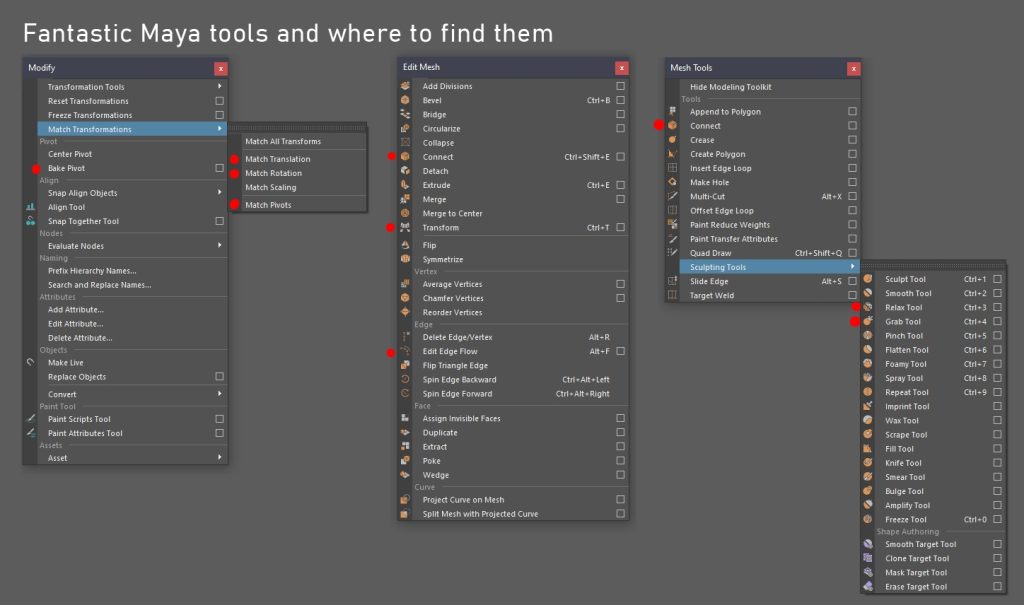The image size is (1024, 605).
Task: Expand Sculpting Tools submenu arrow
Action: (x=852, y=267)
